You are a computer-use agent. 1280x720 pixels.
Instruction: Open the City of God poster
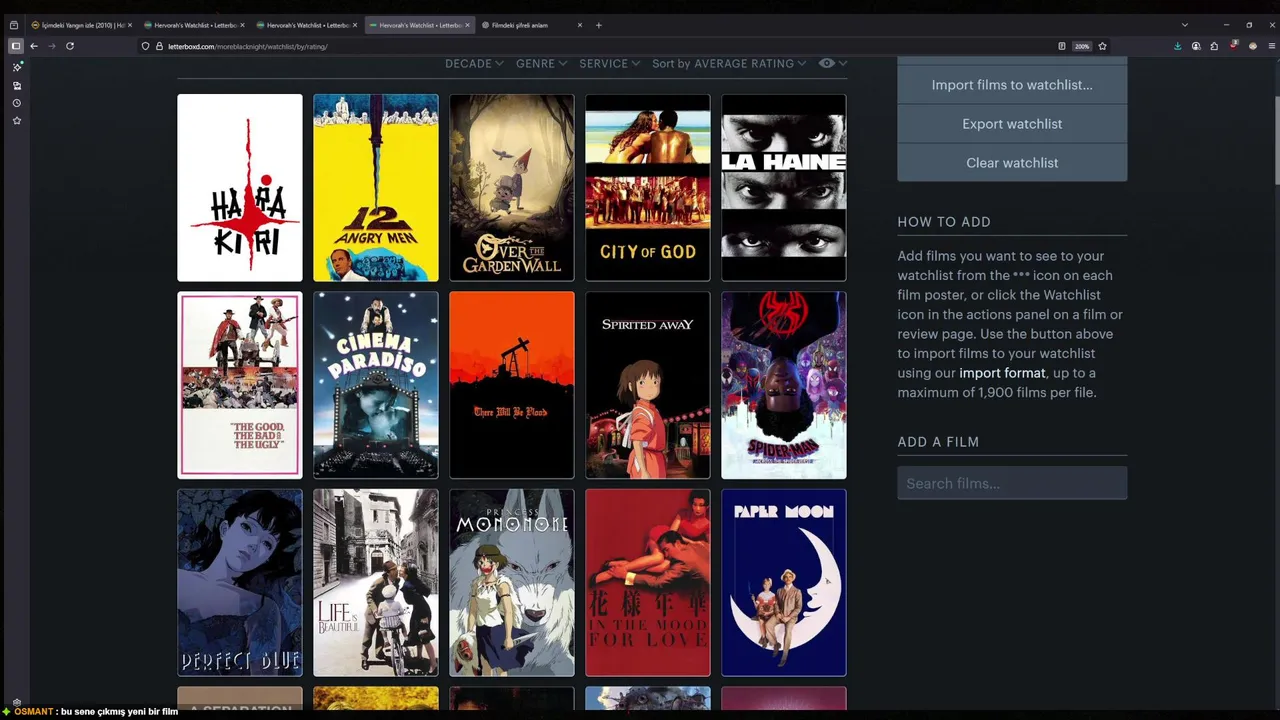tap(648, 188)
